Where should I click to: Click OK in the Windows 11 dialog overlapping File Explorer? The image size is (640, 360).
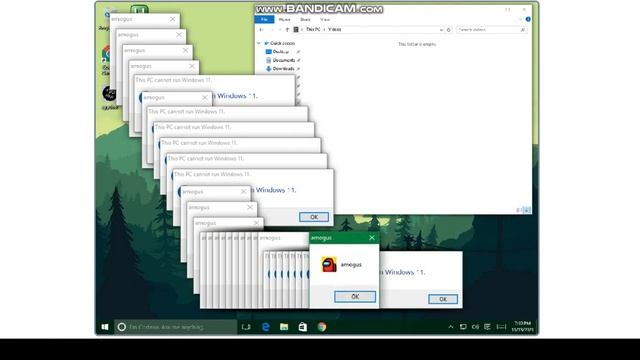tap(314, 217)
